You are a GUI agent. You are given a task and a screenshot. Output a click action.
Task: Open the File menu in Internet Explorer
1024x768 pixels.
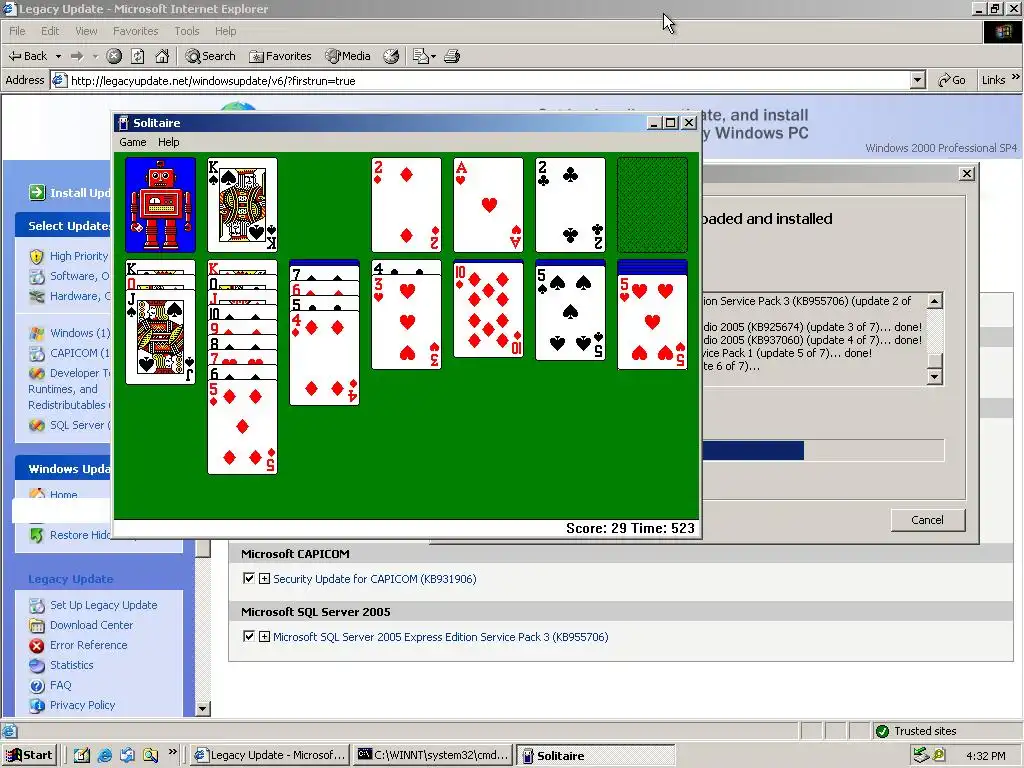click(17, 31)
